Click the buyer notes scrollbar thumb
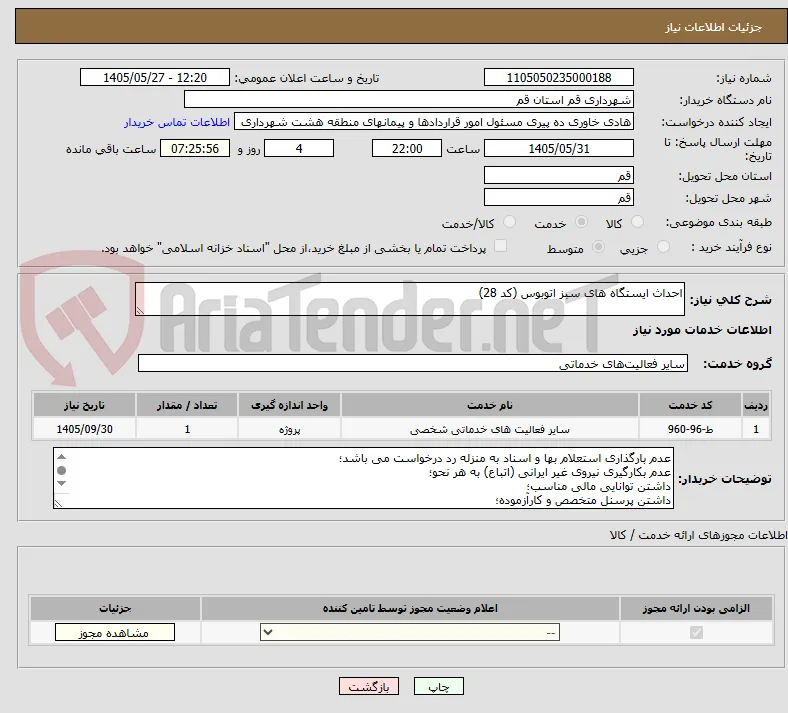 [61, 470]
